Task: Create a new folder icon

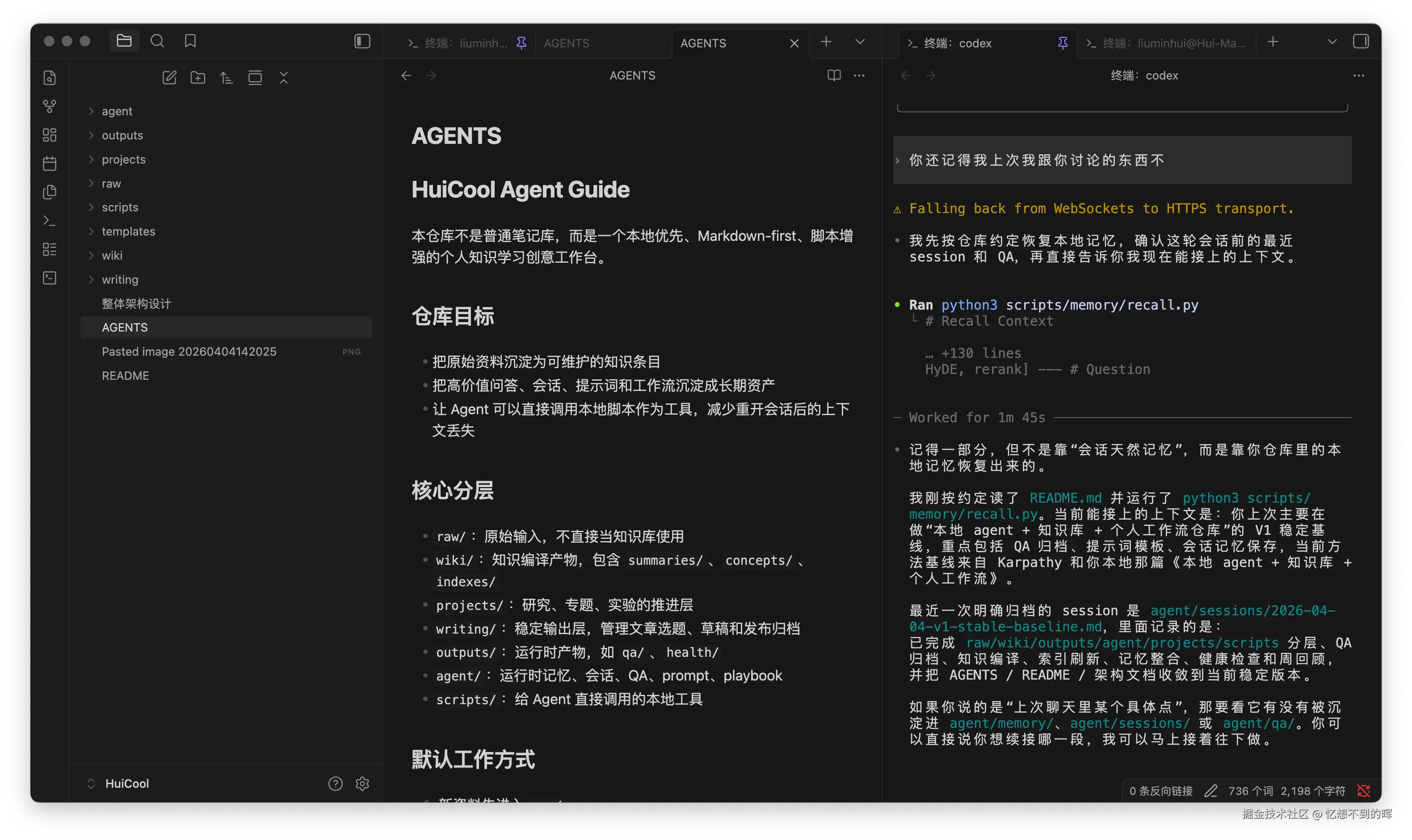Action: point(198,78)
